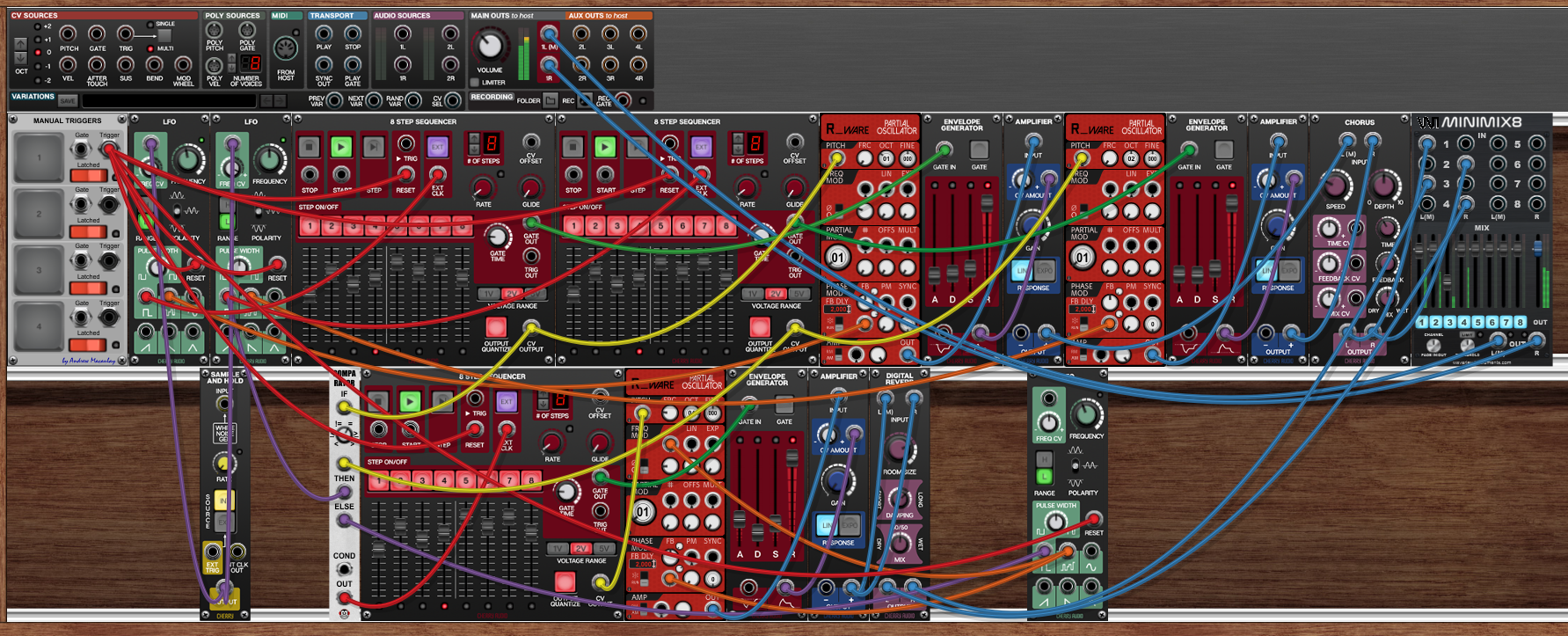Select 1V voltage range on first sequencer
The width and height of the screenshot is (1568, 636).
coord(489,294)
